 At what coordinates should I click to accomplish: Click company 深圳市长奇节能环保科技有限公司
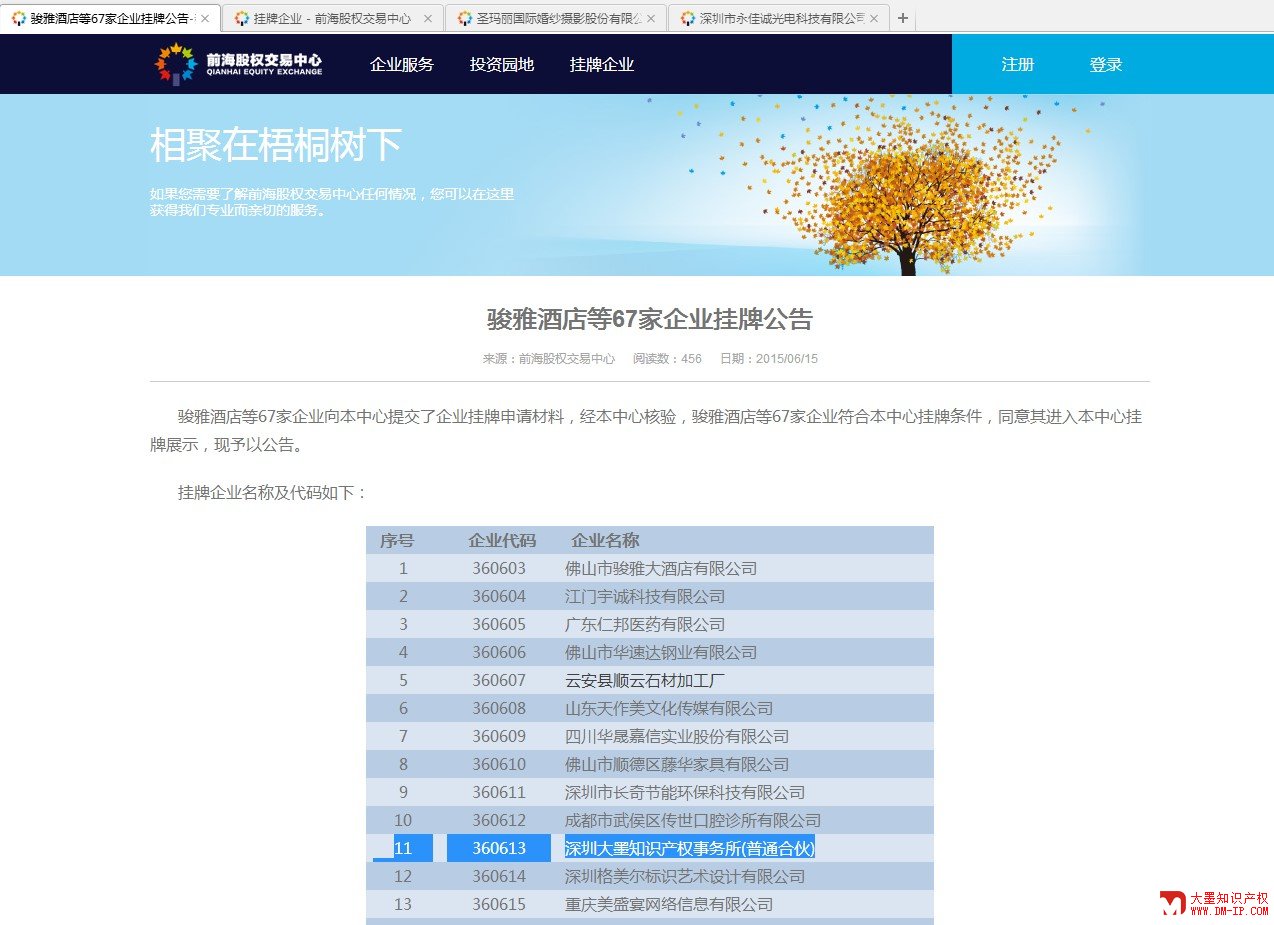coord(685,792)
